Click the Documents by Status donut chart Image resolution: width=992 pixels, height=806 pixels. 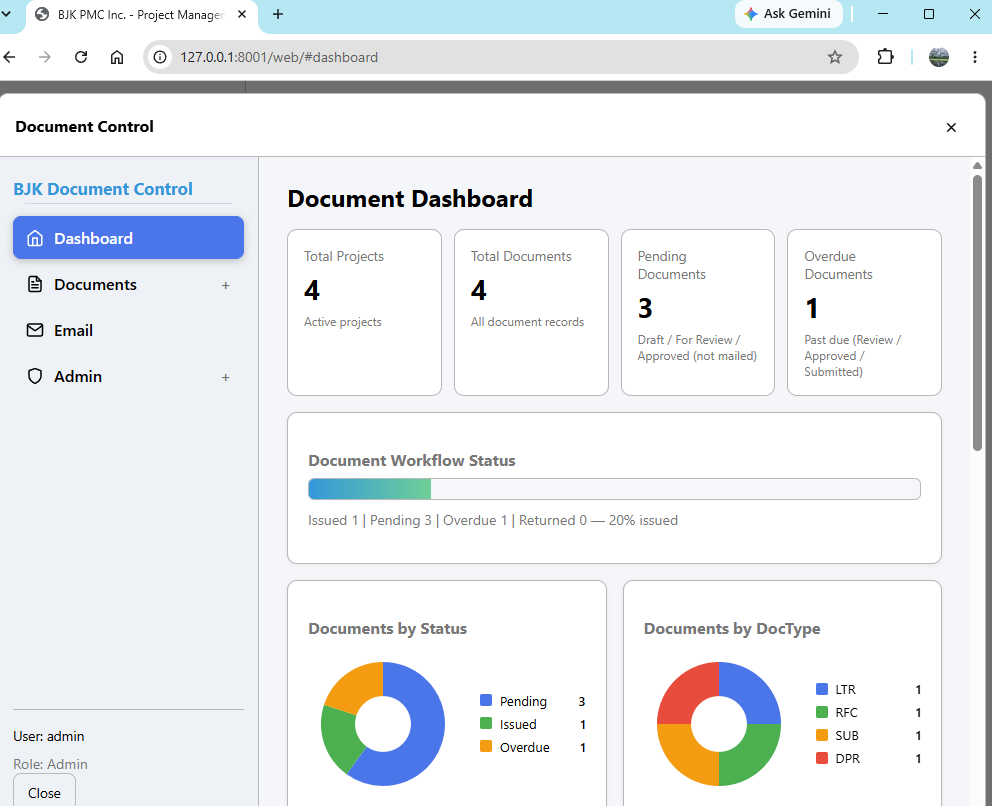coord(383,724)
